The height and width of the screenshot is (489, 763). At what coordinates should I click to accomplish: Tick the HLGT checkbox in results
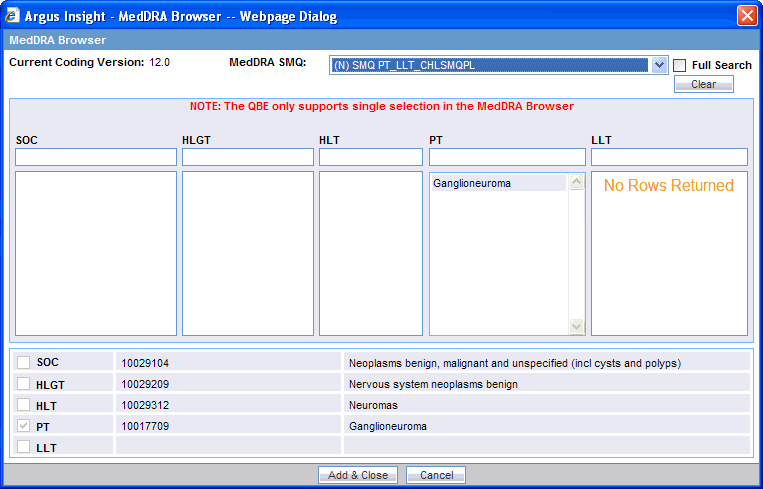click(x=23, y=384)
